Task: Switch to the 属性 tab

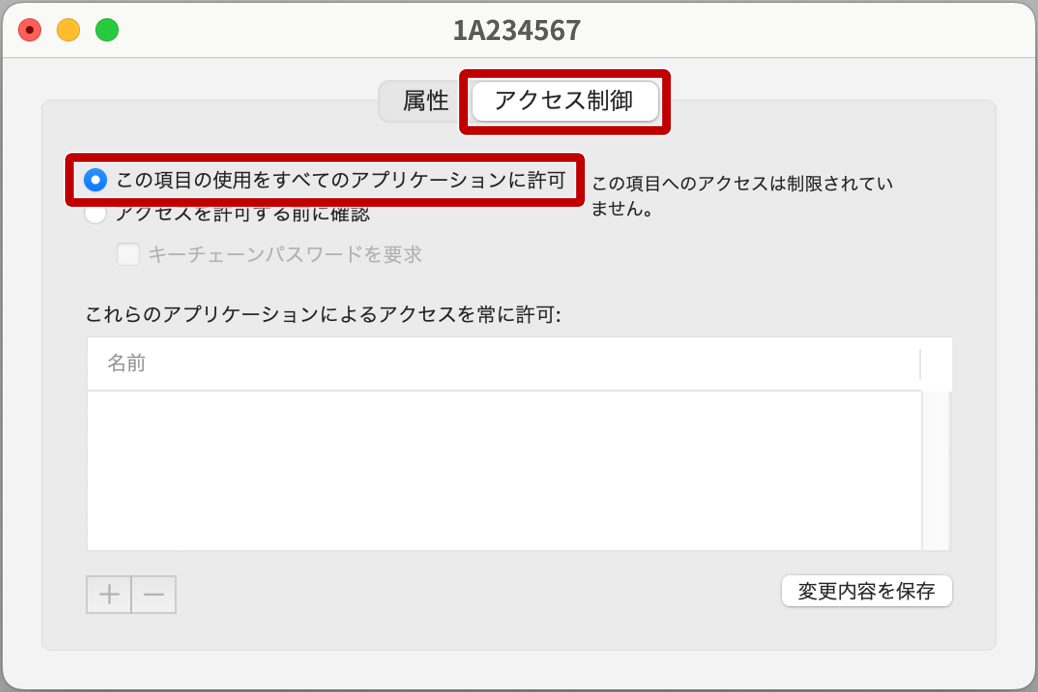Action: click(425, 101)
